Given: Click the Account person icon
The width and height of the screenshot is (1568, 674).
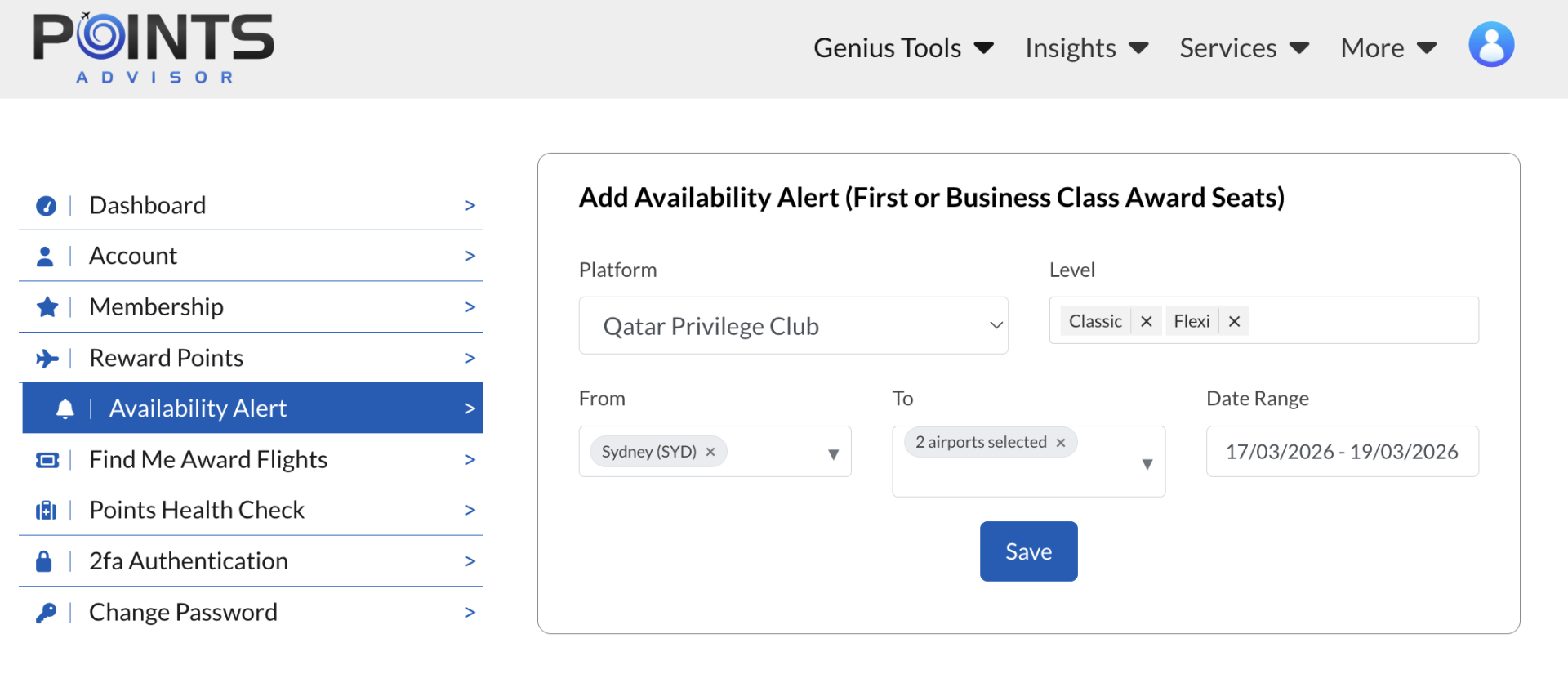Looking at the screenshot, I should [46, 257].
